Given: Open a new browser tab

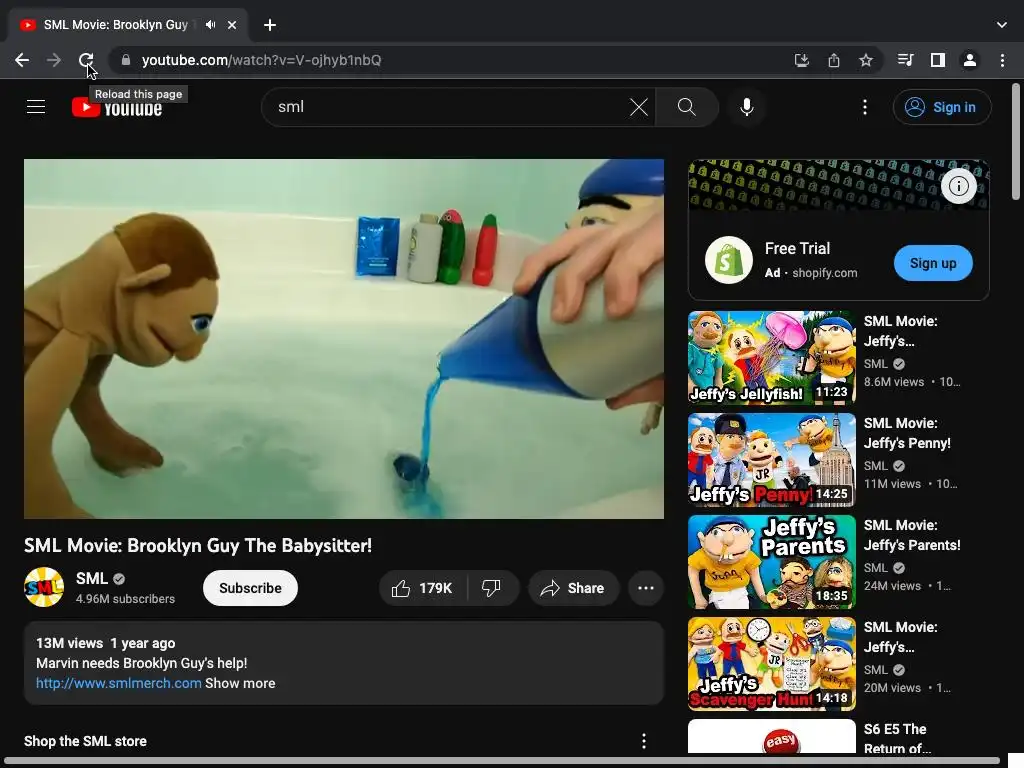Looking at the screenshot, I should [x=270, y=25].
